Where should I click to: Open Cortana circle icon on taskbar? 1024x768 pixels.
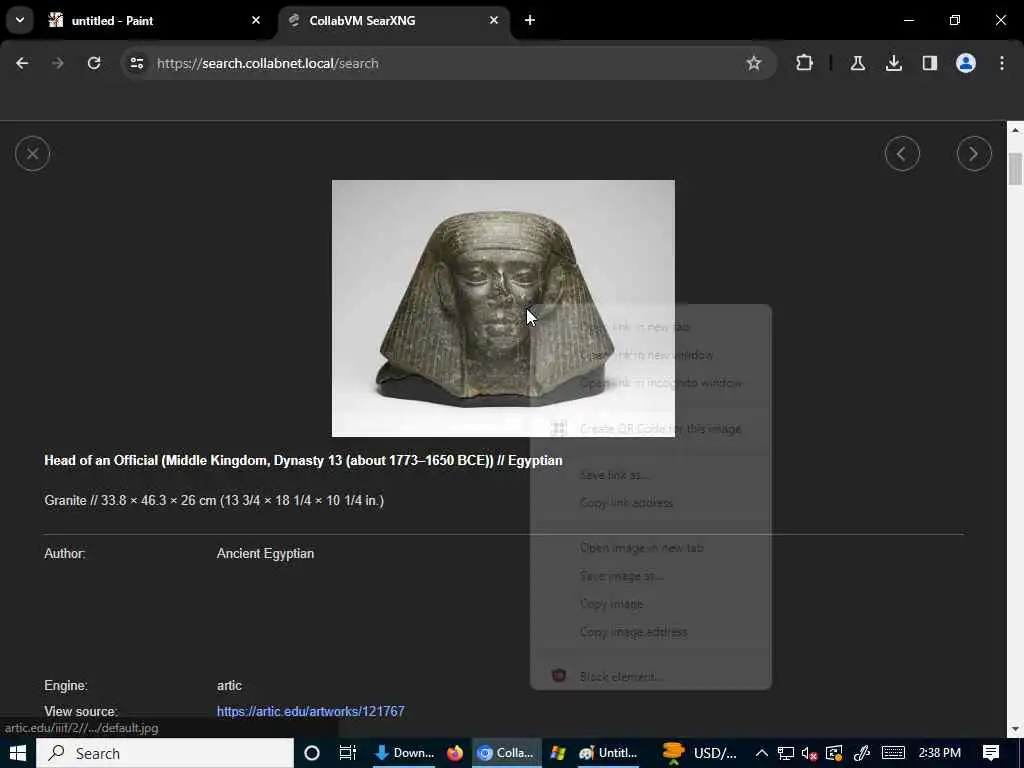click(312, 753)
